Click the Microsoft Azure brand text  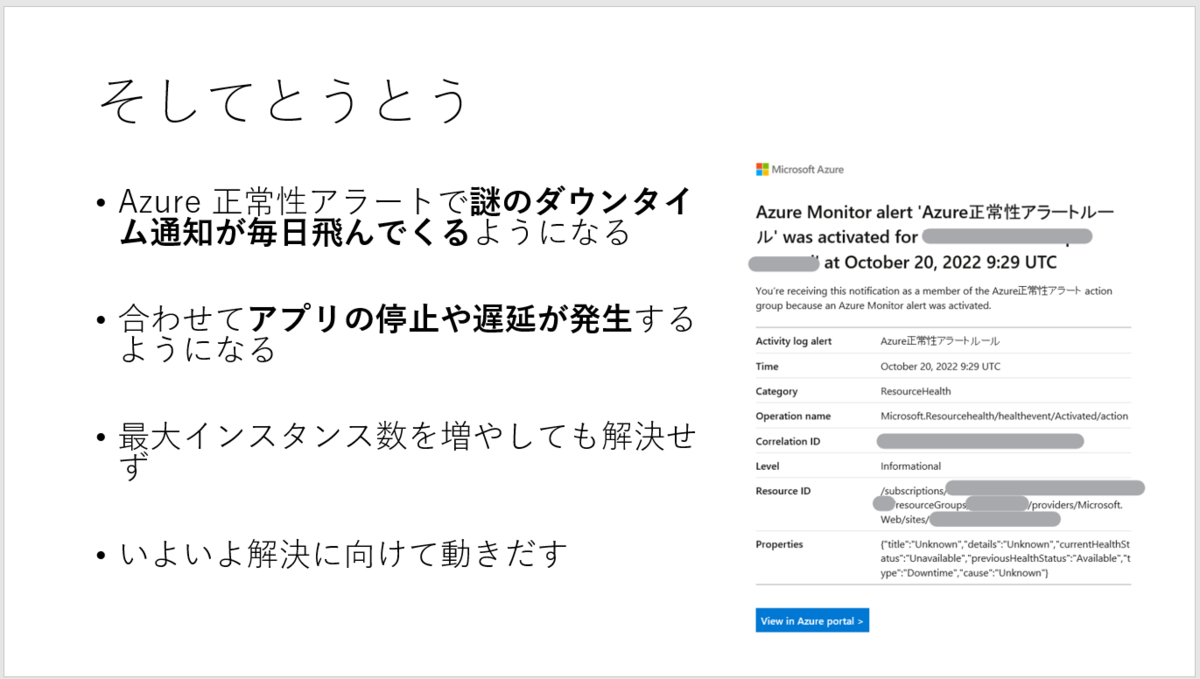coord(807,170)
